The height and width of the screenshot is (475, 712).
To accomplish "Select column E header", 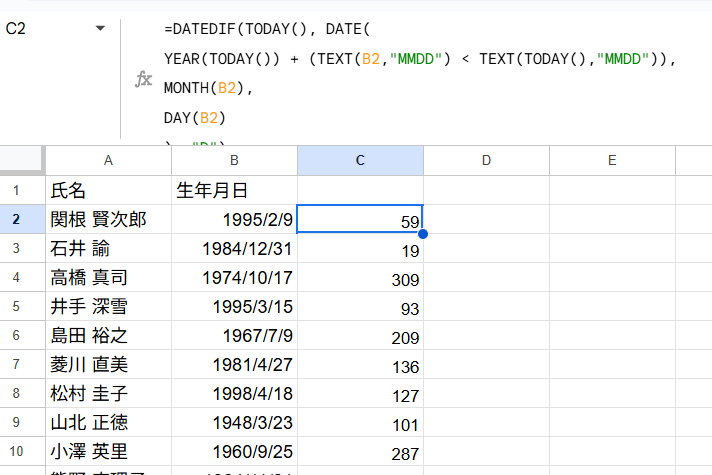I will click(x=612, y=160).
